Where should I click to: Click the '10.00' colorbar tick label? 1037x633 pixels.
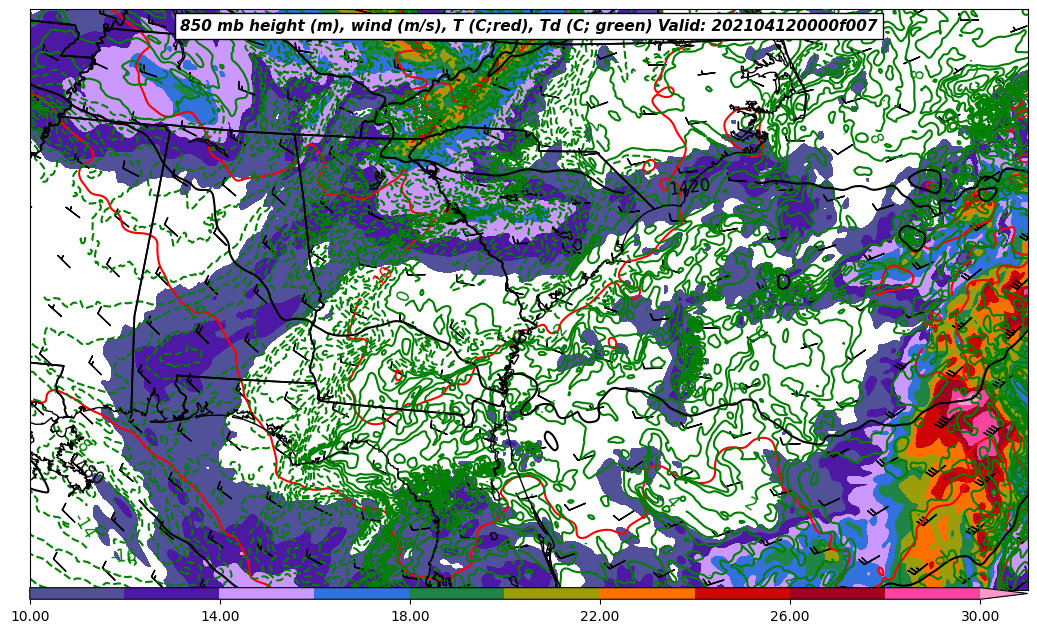(x=30, y=616)
